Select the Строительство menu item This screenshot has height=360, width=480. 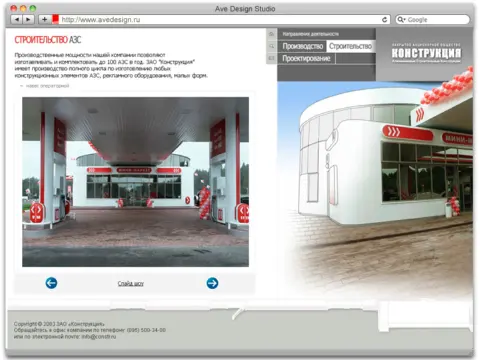[x=350, y=46]
